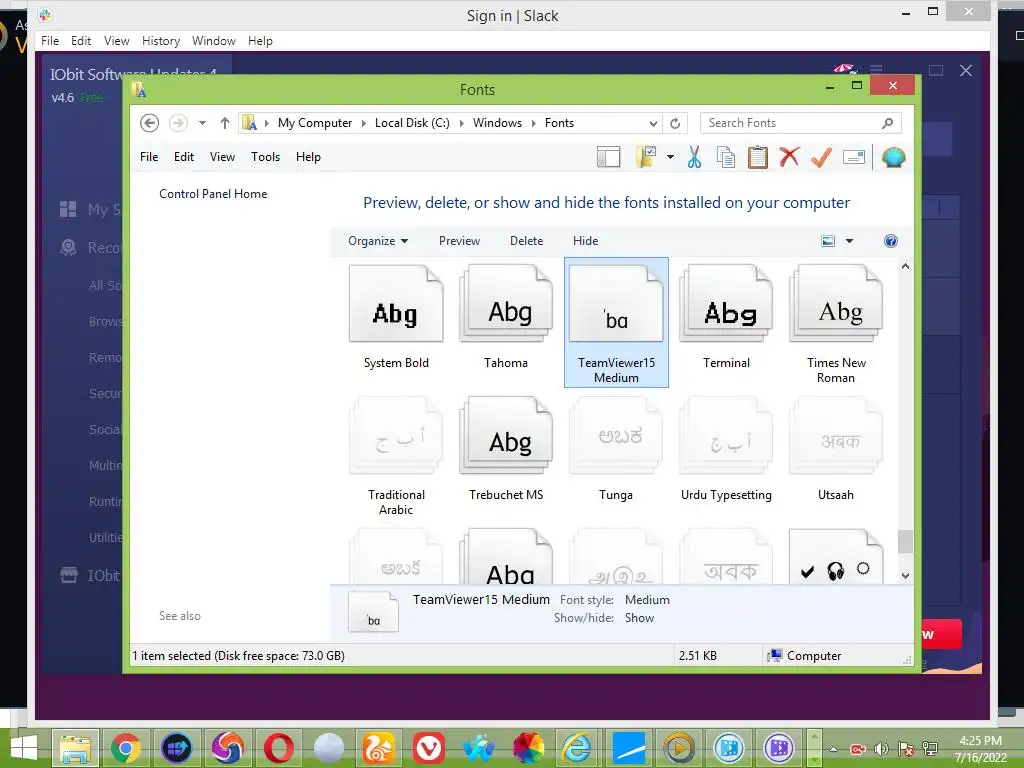Select the Tunga font
Image resolution: width=1024 pixels, height=768 pixels.
[616, 449]
